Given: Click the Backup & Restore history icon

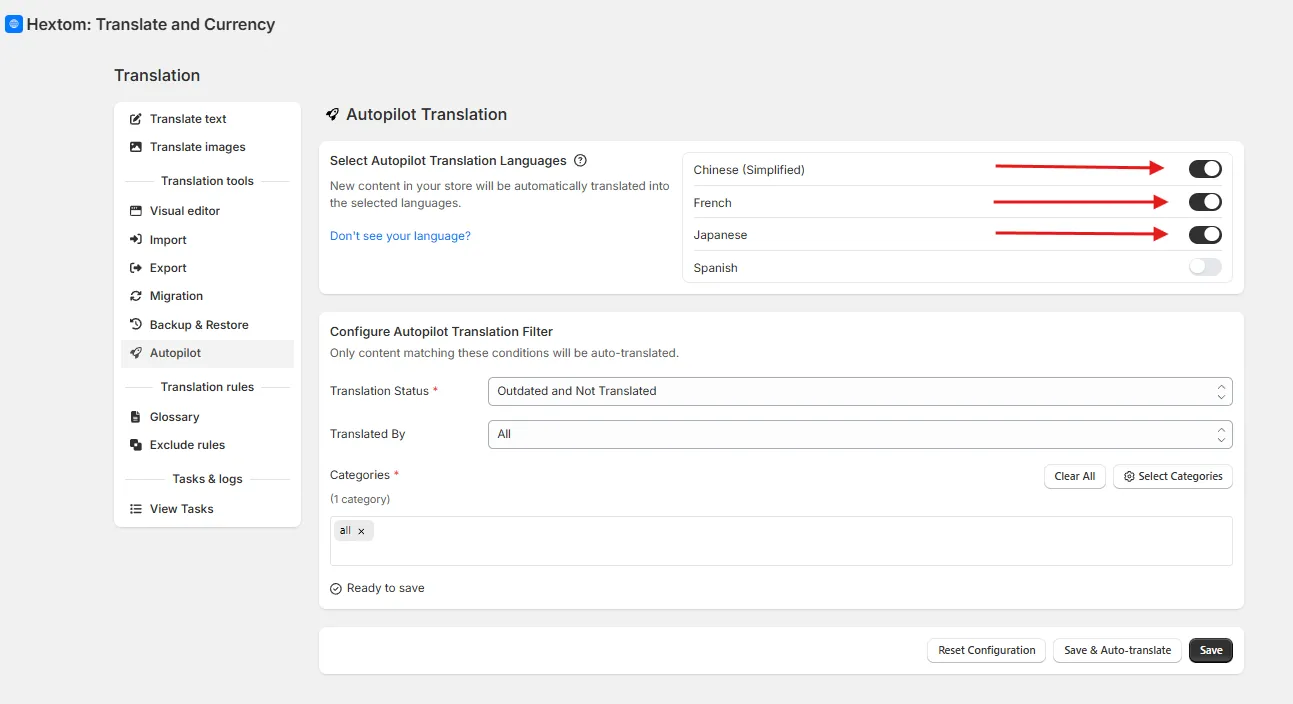Looking at the screenshot, I should [x=136, y=325].
